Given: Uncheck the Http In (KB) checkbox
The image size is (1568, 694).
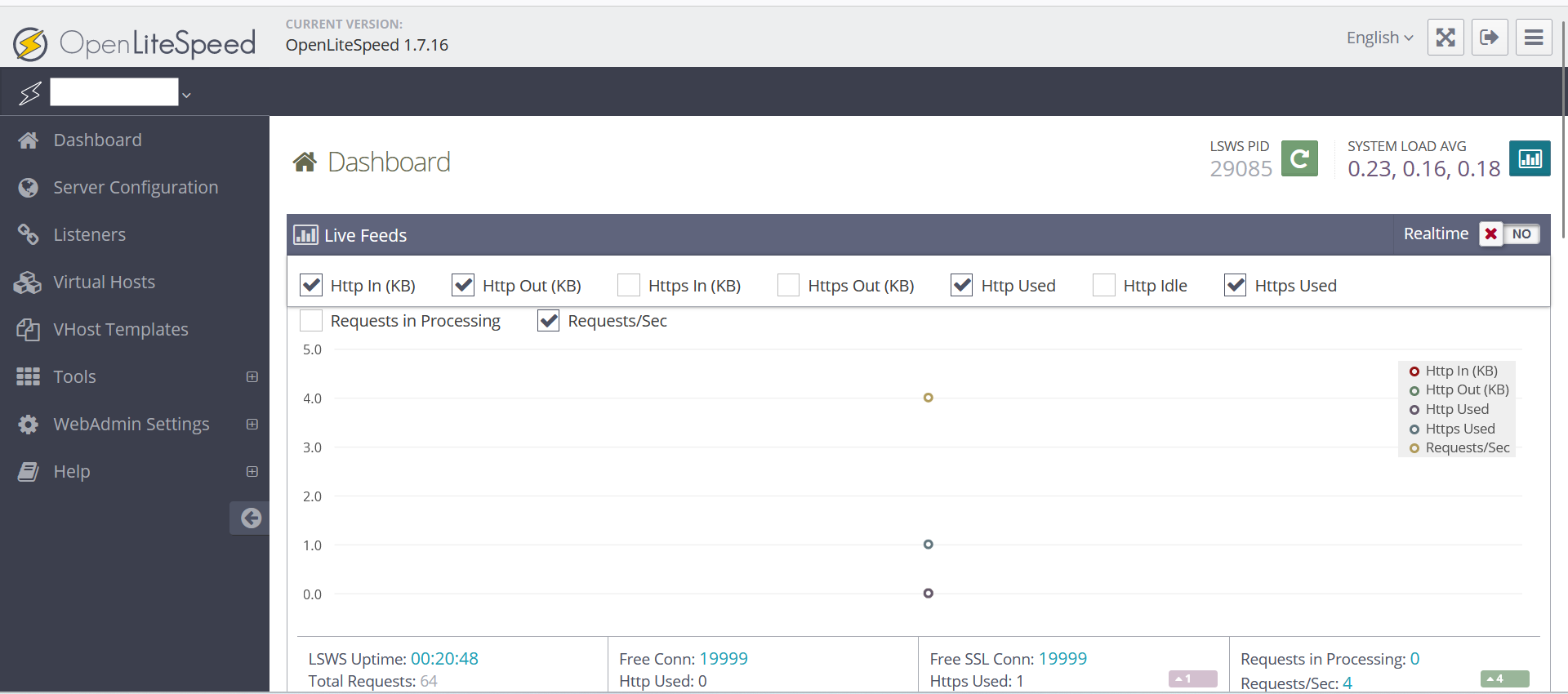Looking at the screenshot, I should click(311, 285).
